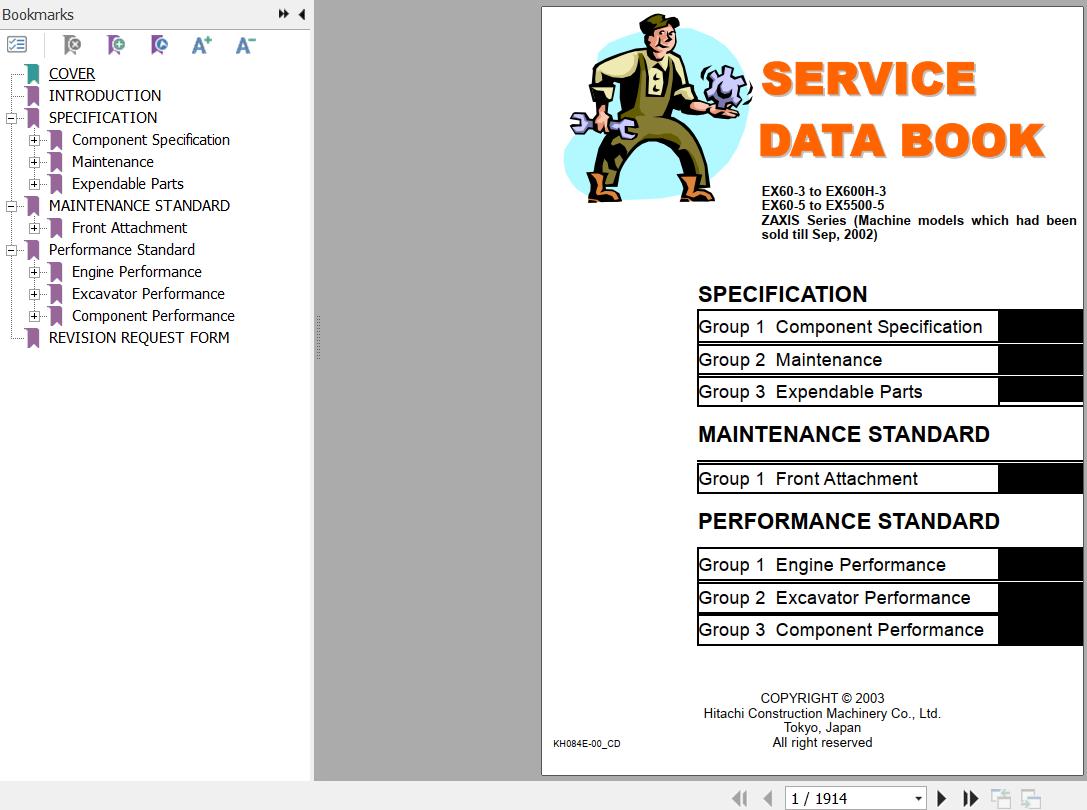
Task: Open the page number dropdown arrow
Action: pyautogui.click(x=918, y=798)
